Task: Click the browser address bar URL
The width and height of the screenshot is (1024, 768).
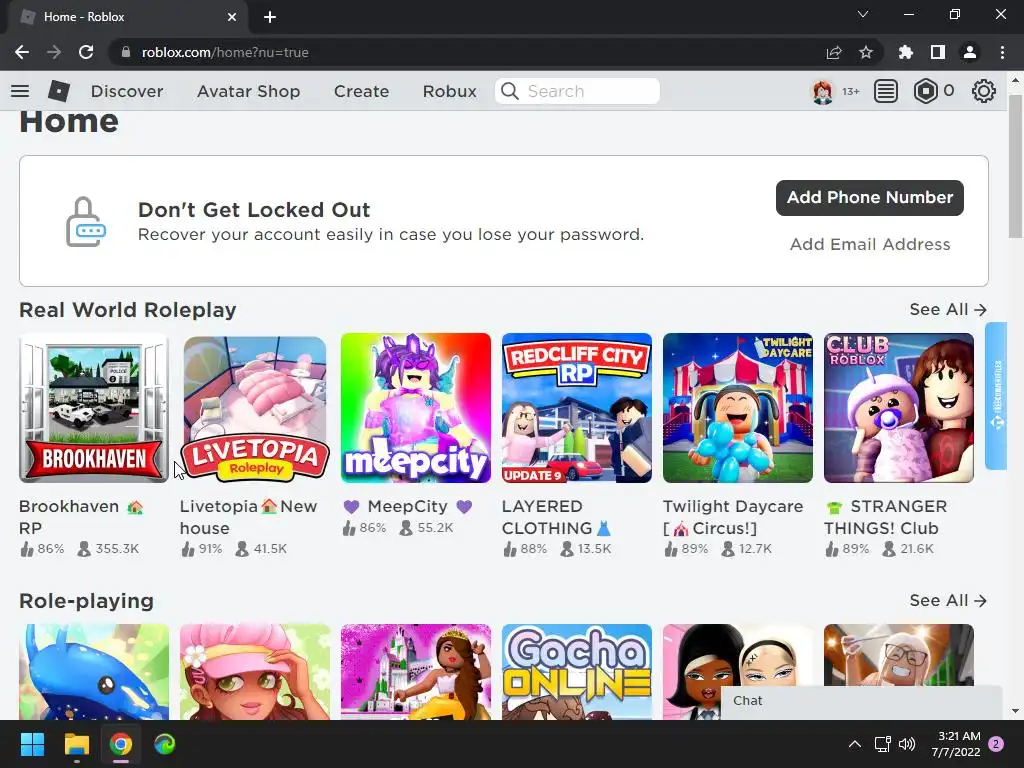Action: [x=225, y=52]
